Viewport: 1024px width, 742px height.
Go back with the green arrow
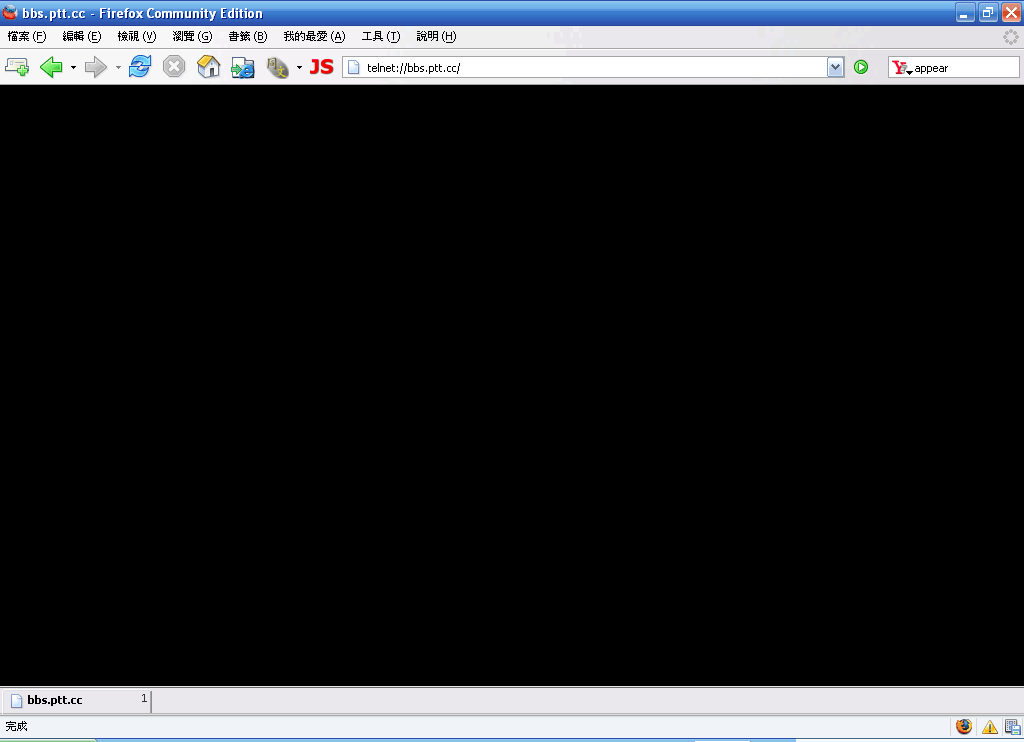51,67
